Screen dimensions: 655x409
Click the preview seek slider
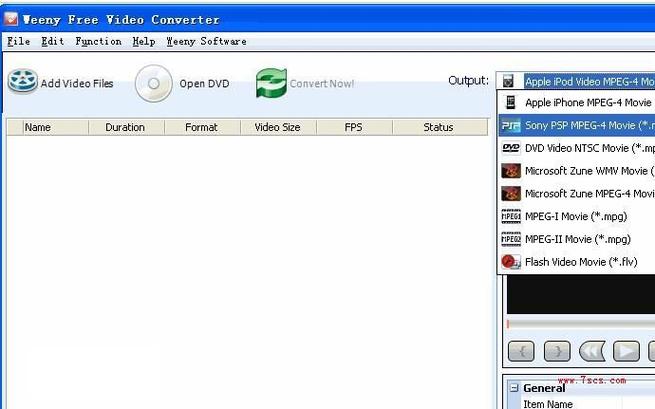coord(581,324)
